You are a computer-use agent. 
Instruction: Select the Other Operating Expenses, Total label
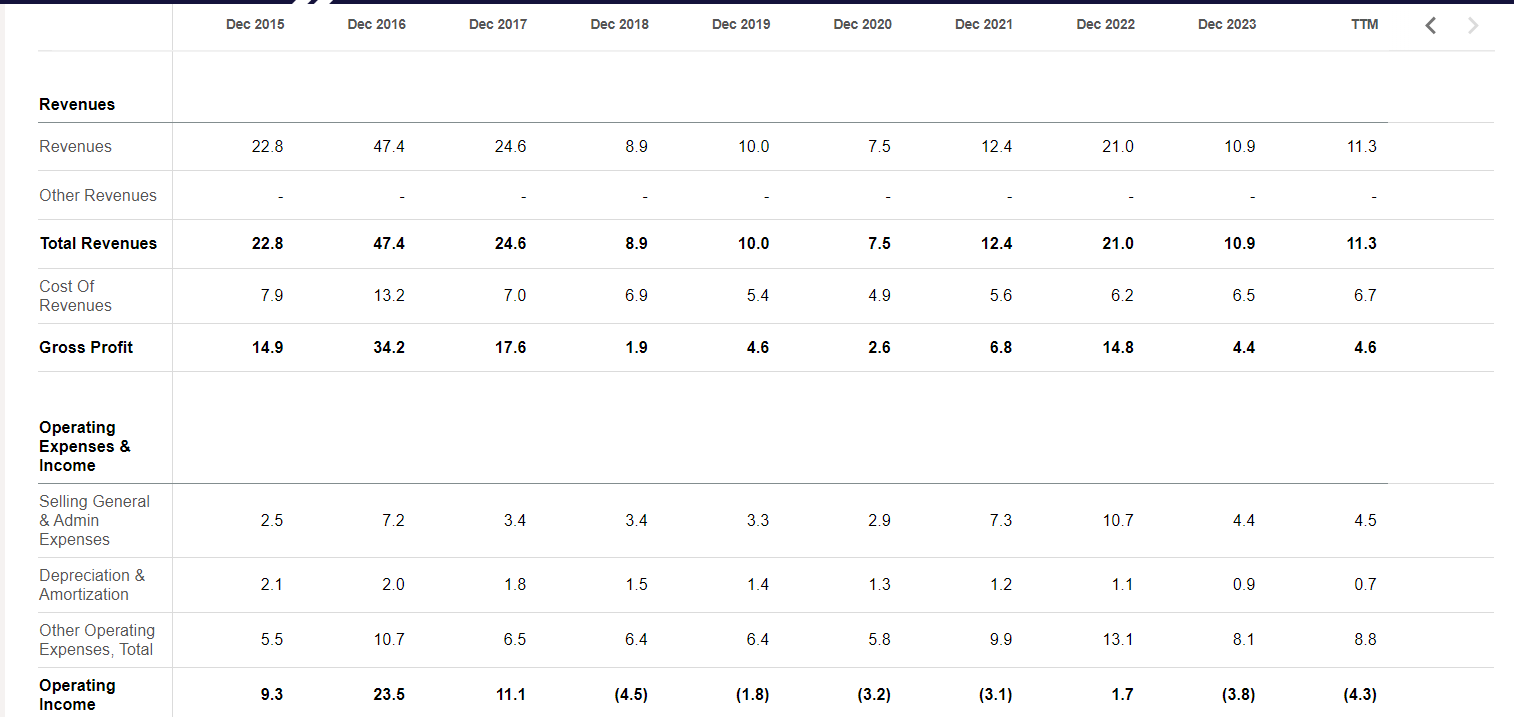tap(97, 640)
